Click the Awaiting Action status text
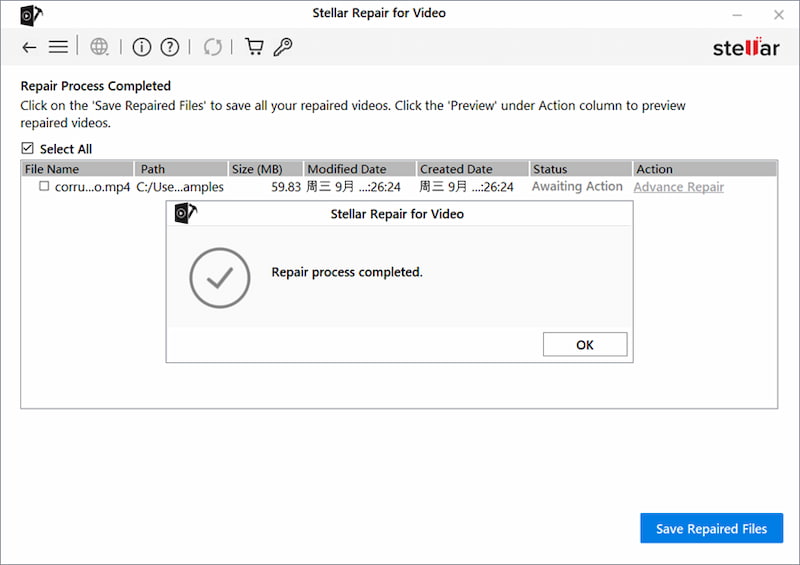This screenshot has width=800, height=565. tap(577, 186)
